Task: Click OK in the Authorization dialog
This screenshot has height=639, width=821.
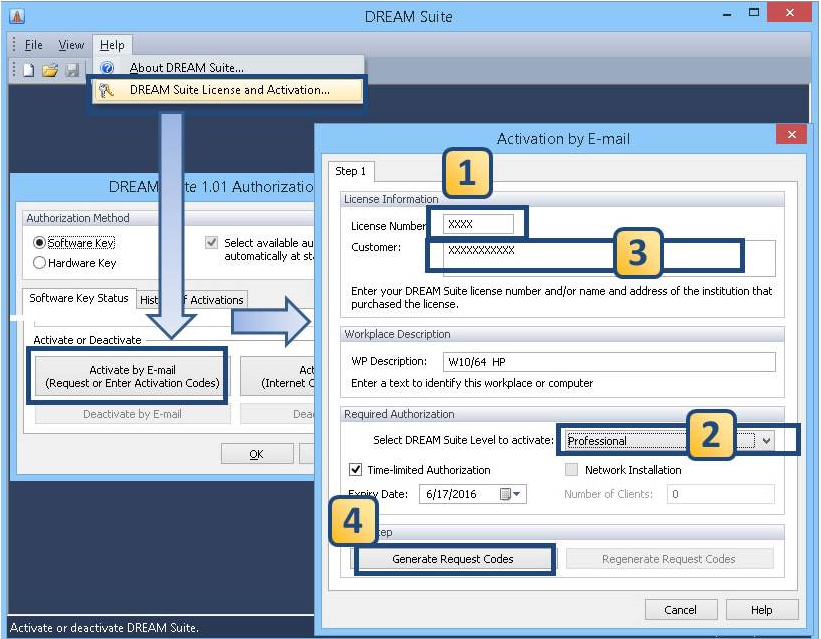Action: tap(257, 454)
